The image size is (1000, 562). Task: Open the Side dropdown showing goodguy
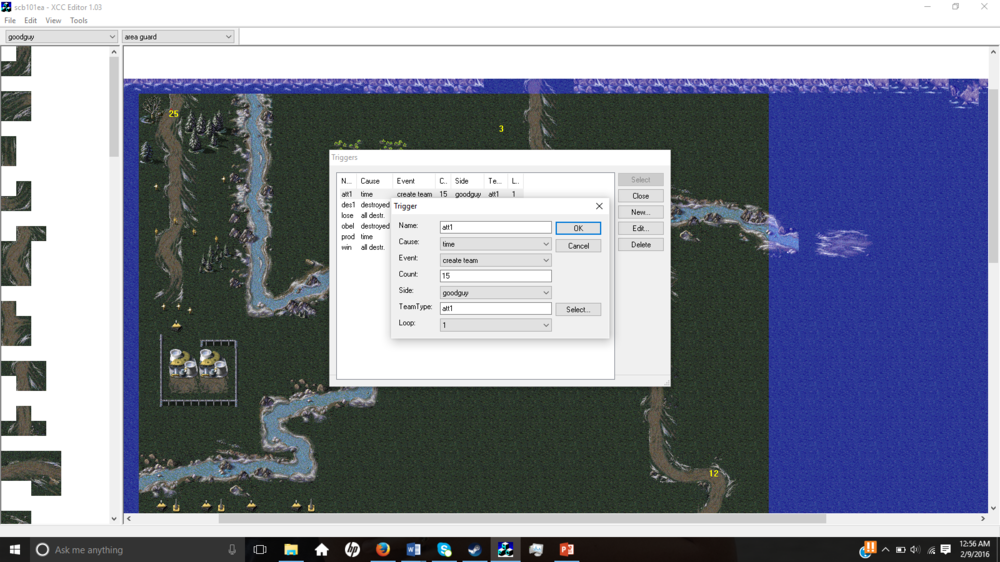pos(495,293)
